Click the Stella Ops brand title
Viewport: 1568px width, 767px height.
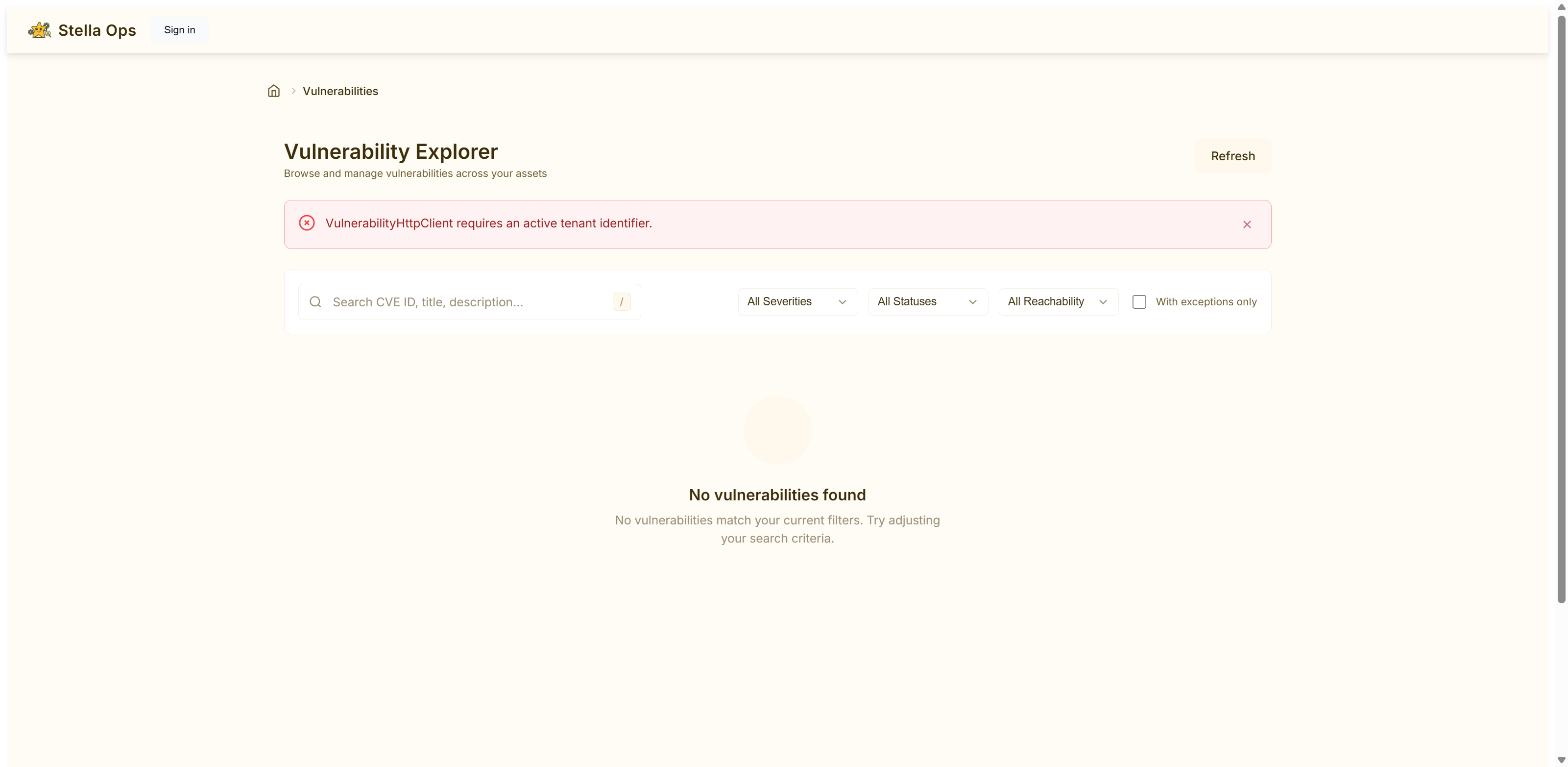tap(97, 30)
